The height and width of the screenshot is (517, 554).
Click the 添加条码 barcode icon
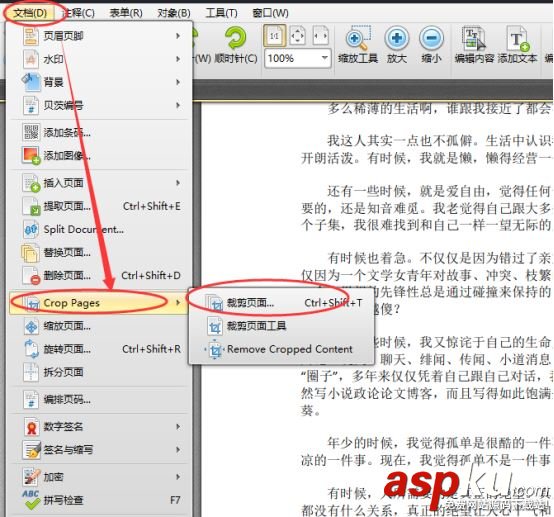(31, 132)
